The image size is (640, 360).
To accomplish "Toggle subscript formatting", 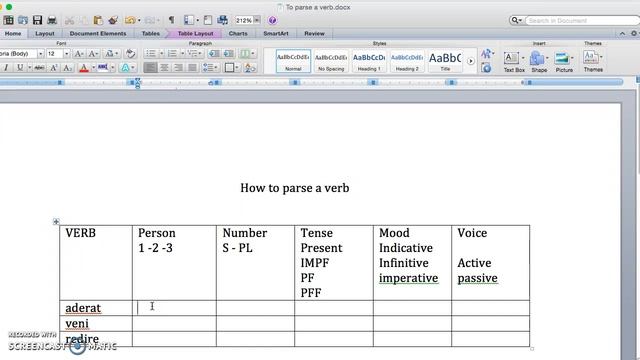I will pos(67,67).
